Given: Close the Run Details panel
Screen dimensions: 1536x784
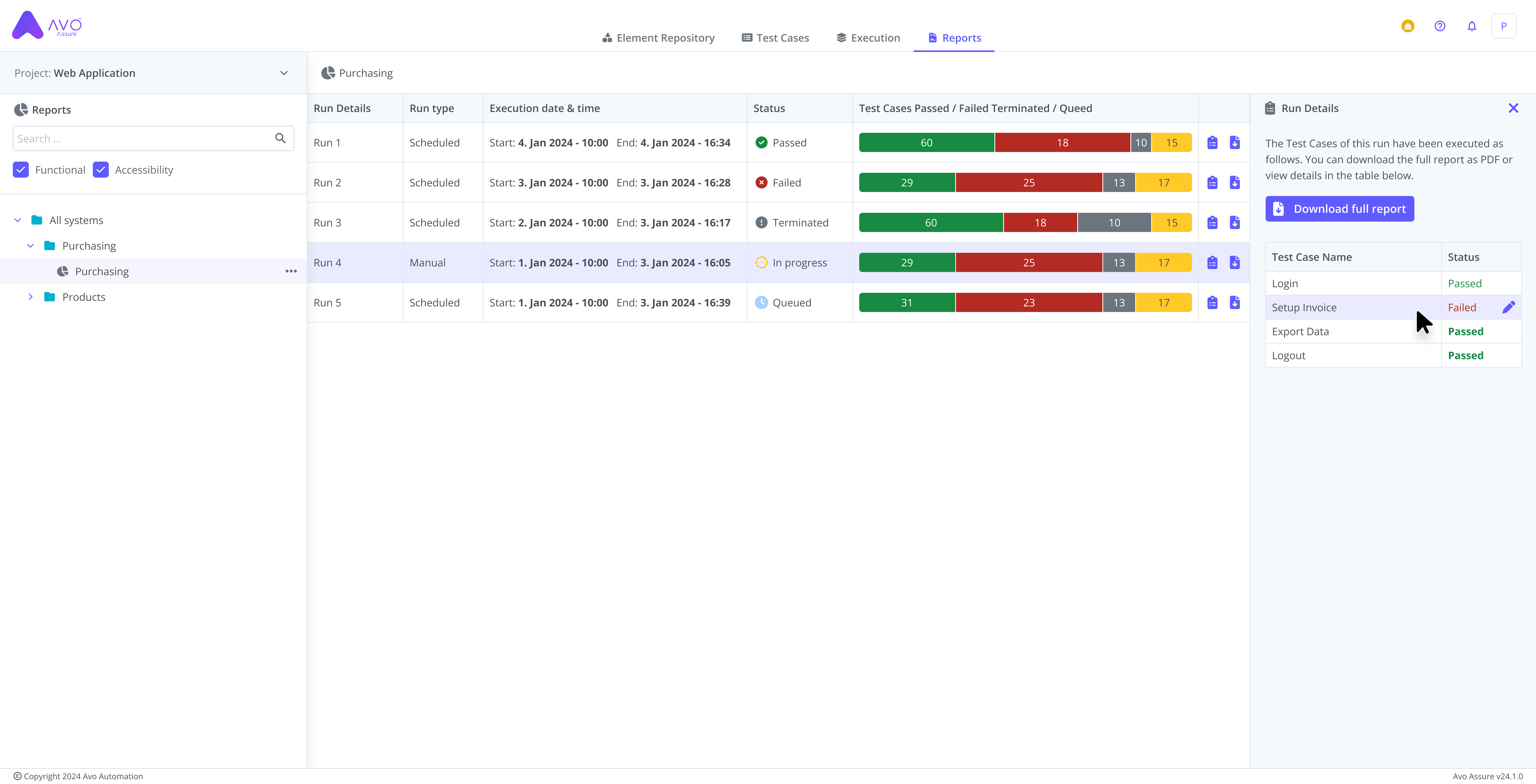Looking at the screenshot, I should coord(1513,108).
